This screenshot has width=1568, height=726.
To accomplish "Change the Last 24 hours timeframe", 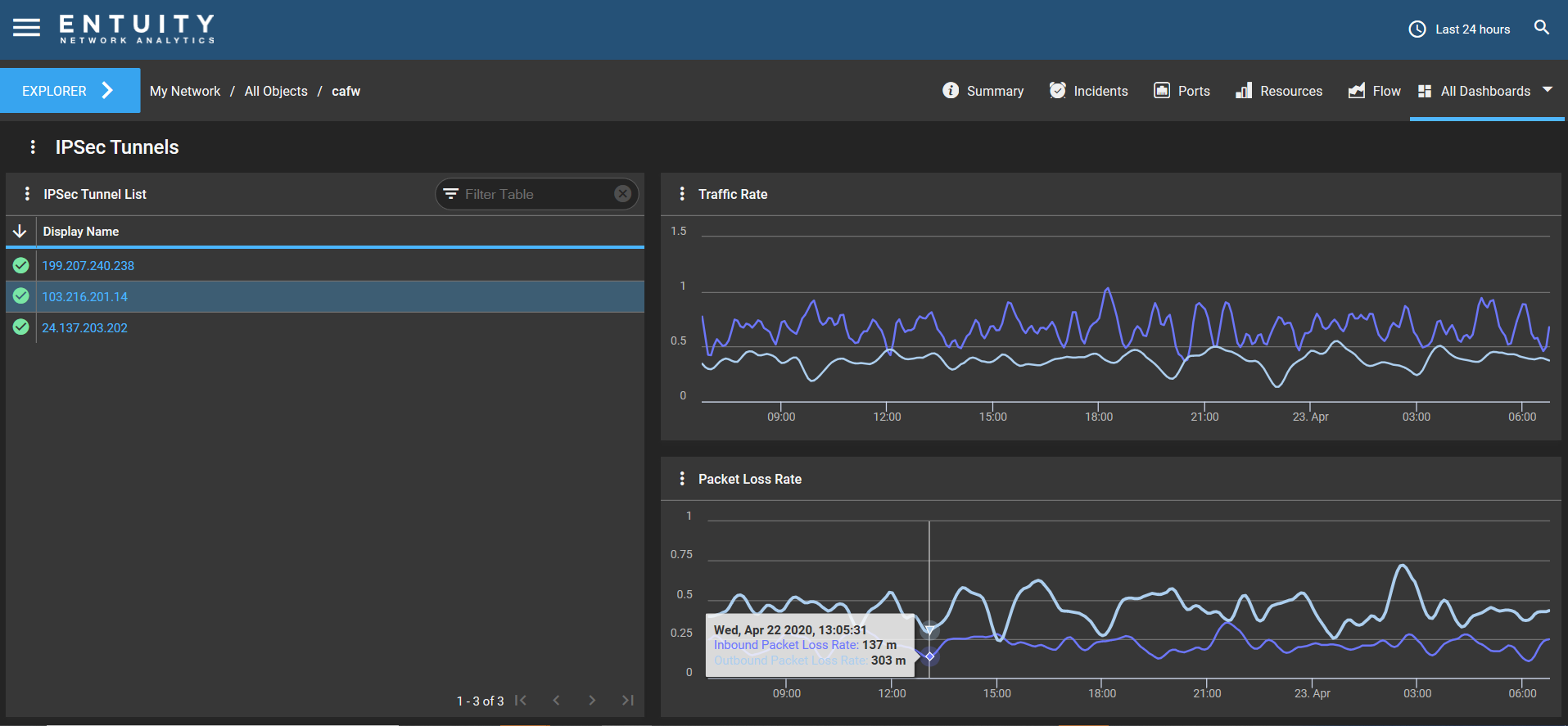I will 1472,29.
